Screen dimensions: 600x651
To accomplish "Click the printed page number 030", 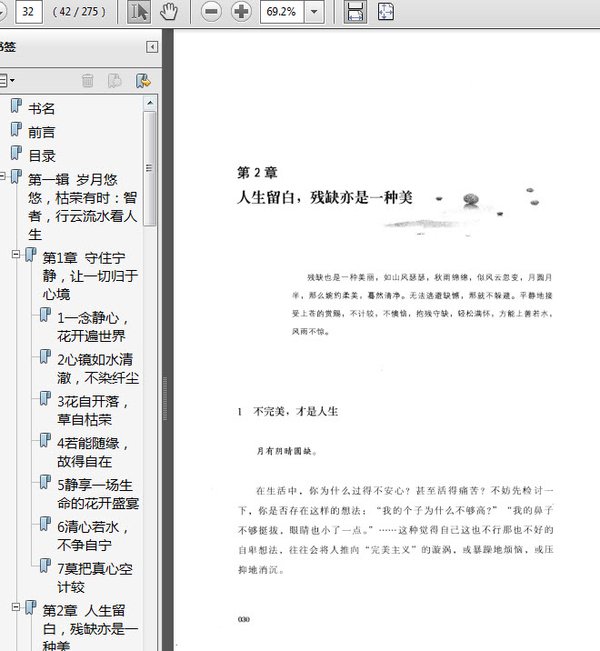I will pyautogui.click(x=244, y=619).
